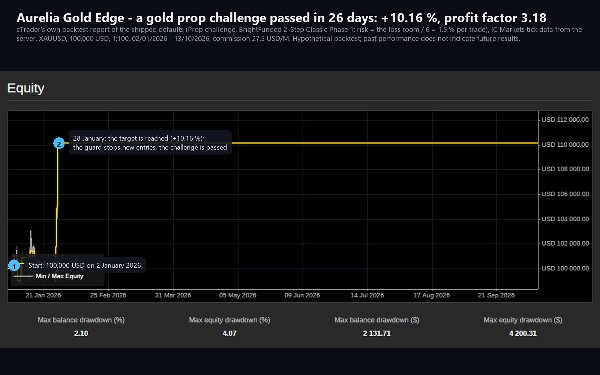The image size is (600, 375).
Task: Click the Equity section heading
Action: point(26,88)
